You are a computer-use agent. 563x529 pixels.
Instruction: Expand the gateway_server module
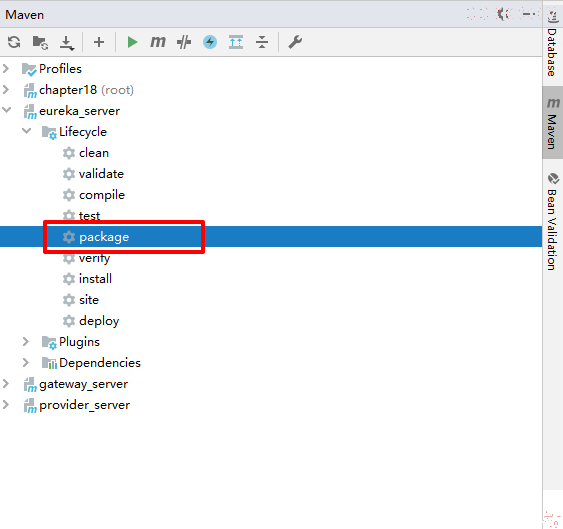click(x=6, y=384)
